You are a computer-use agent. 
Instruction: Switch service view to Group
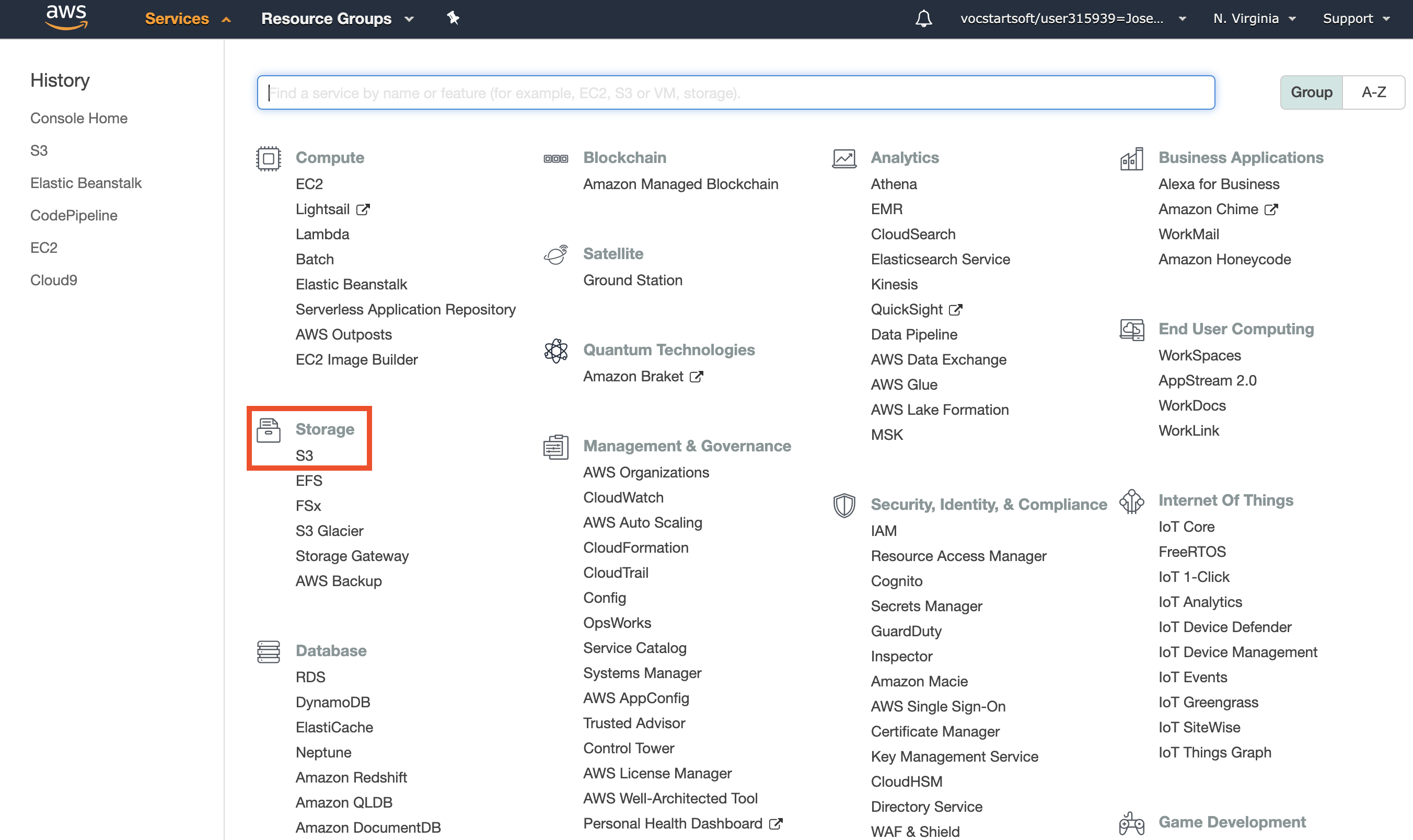point(1311,92)
